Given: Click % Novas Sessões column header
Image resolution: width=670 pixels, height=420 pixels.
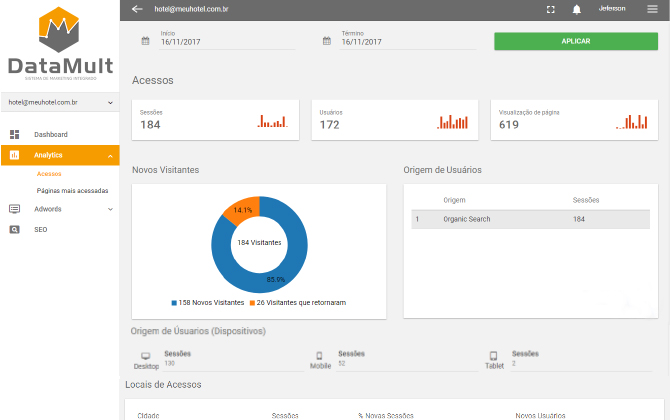Looking at the screenshot, I should tap(386, 416).
